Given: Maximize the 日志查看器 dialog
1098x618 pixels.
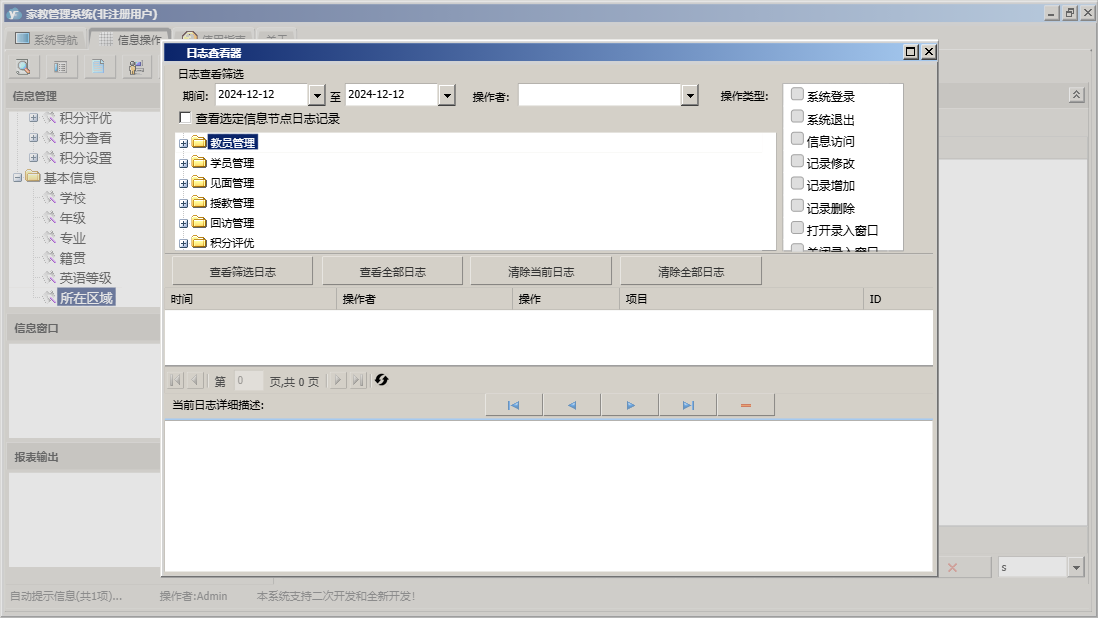Looking at the screenshot, I should point(910,52).
